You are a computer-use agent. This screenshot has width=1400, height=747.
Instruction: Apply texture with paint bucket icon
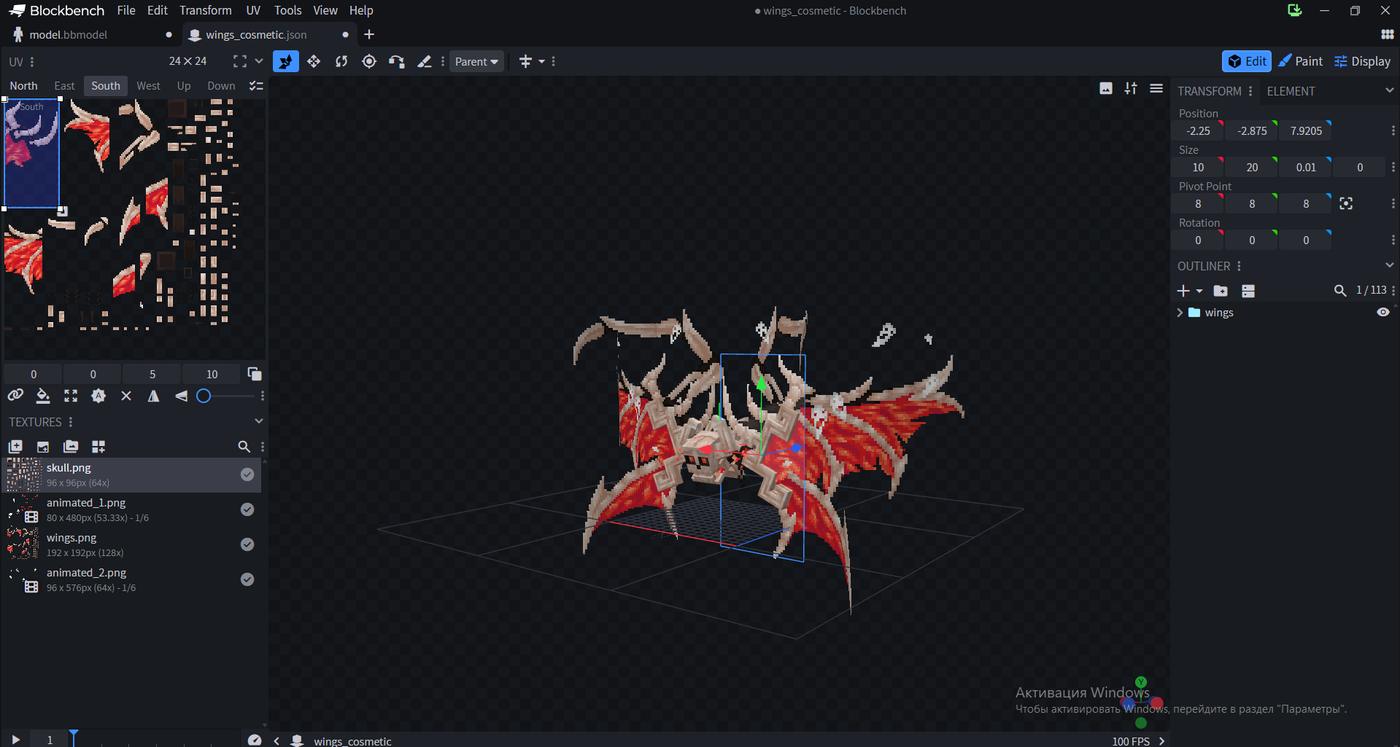[x=43, y=396]
